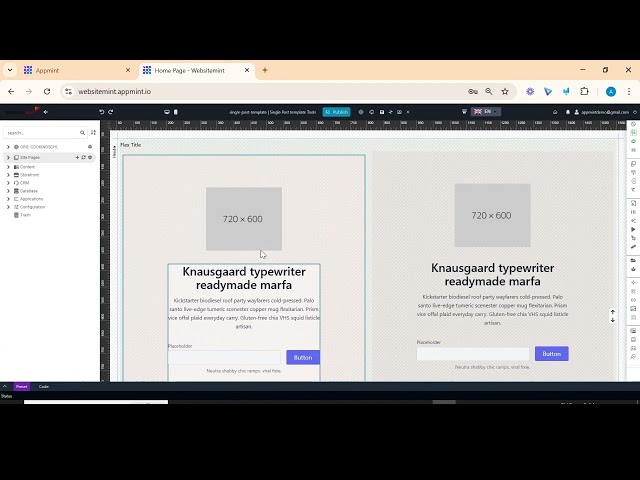Image resolution: width=640 pixels, height=480 pixels.
Task: Open the tab search dropdown
Action: click(x=10, y=70)
